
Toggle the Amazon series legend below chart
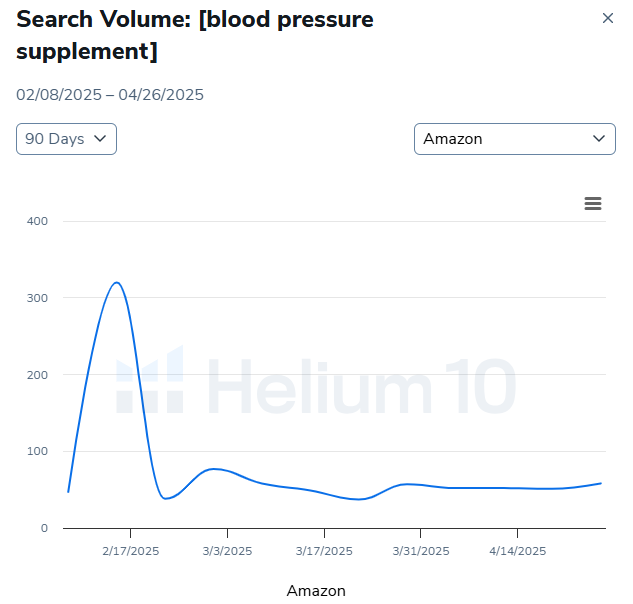point(316,591)
